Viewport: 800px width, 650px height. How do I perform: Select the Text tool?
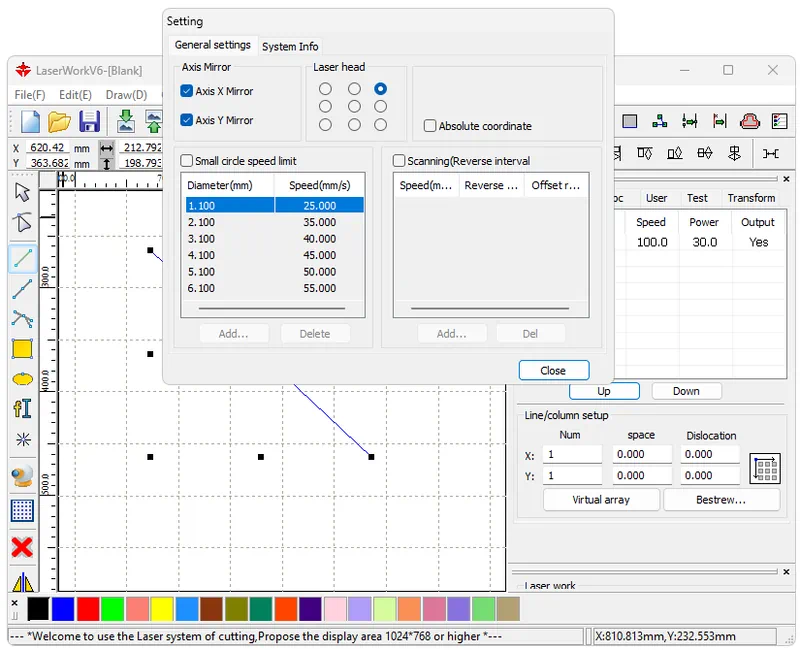coord(22,409)
